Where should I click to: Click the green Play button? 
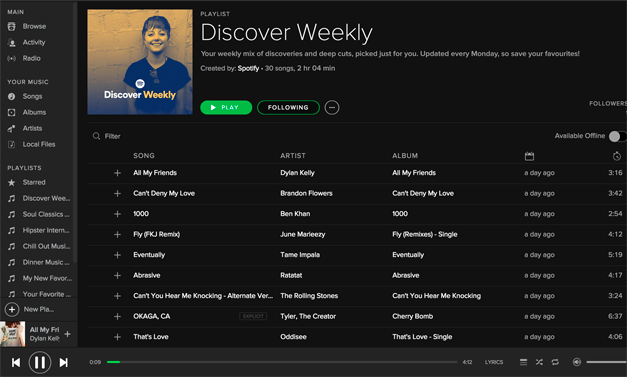[x=226, y=108]
